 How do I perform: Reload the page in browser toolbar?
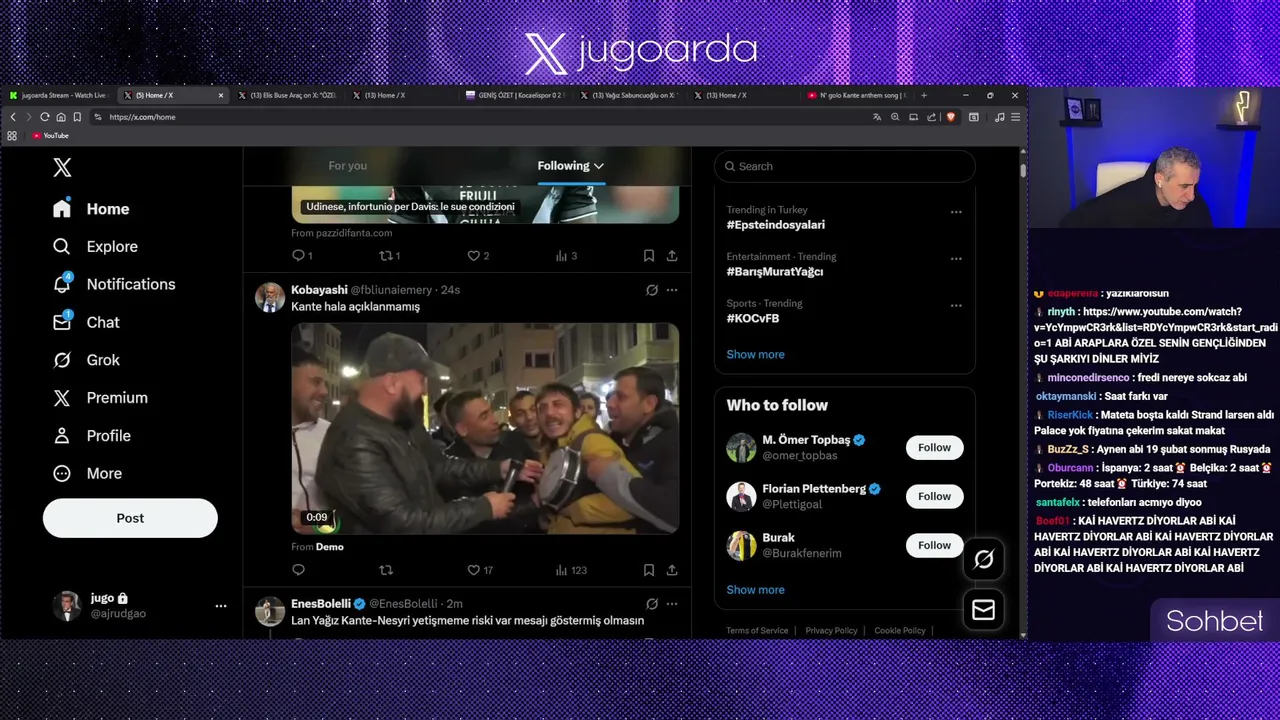[x=44, y=117]
